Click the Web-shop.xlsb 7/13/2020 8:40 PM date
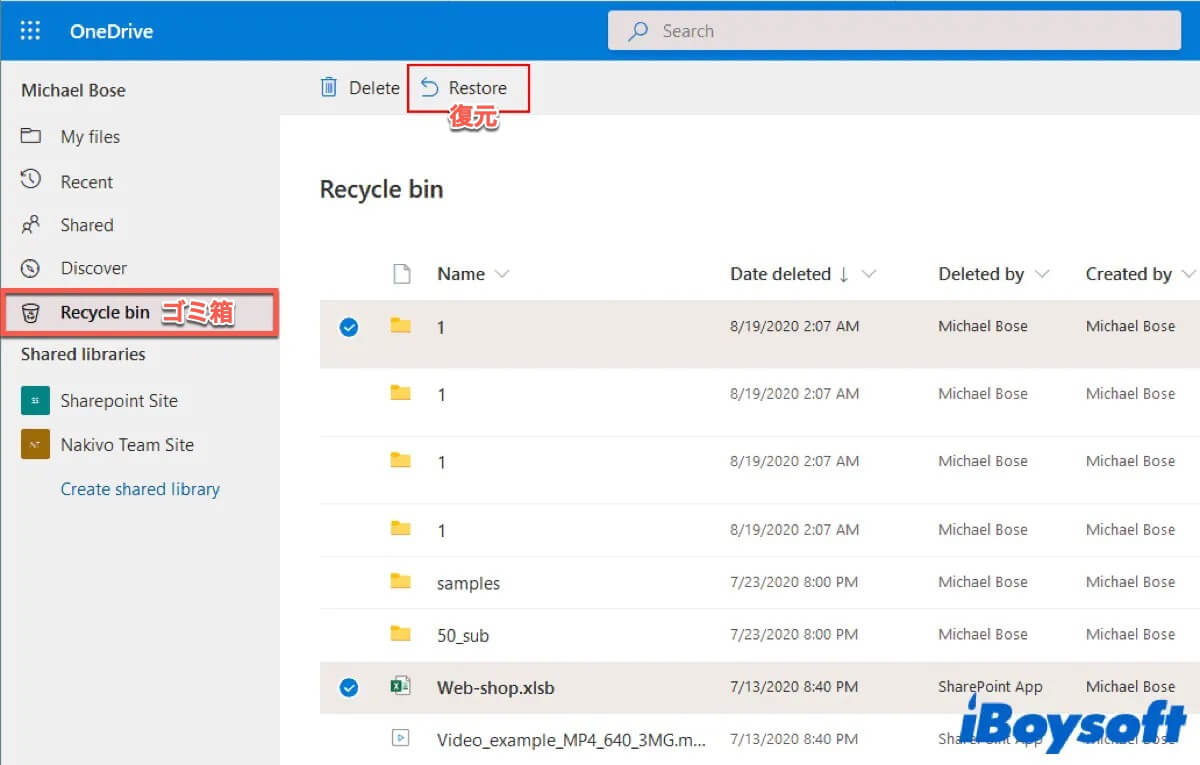 point(794,687)
